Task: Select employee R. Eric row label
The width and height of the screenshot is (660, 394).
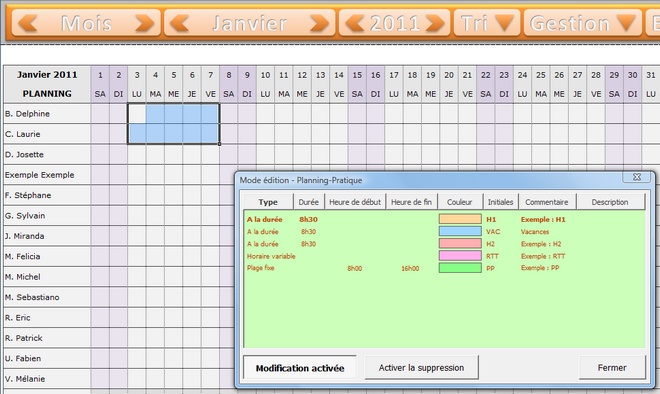Action: (x=47, y=318)
